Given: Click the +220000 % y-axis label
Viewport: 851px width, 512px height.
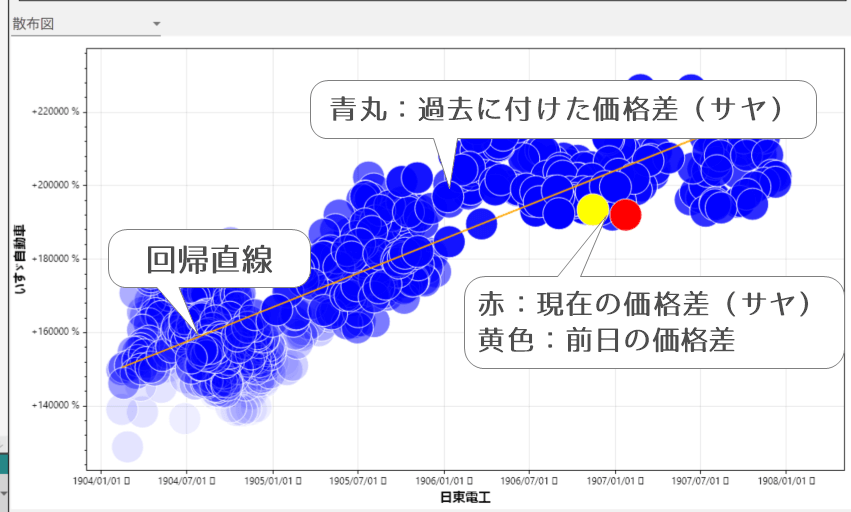Looking at the screenshot, I should pos(55,112).
